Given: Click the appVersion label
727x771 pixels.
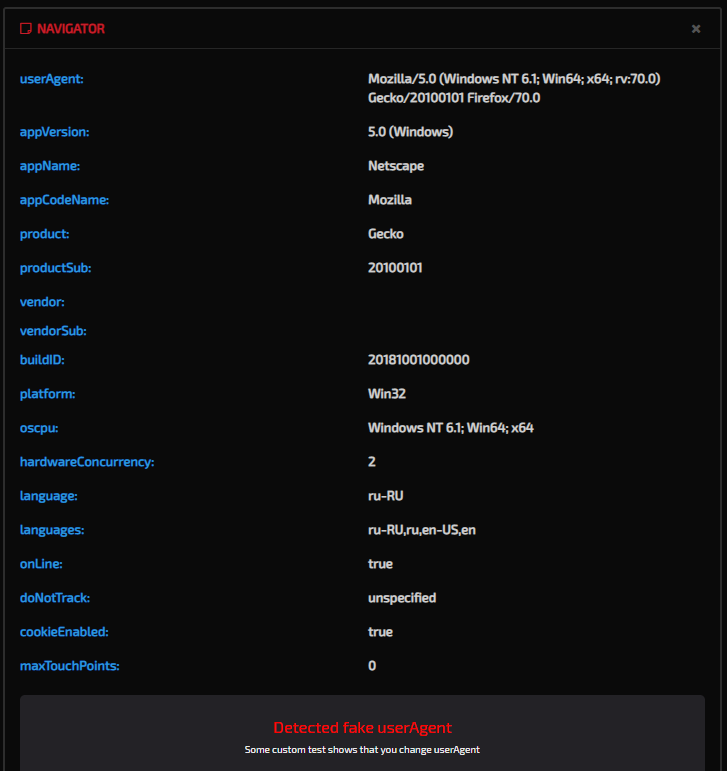Looking at the screenshot, I should pos(55,132).
